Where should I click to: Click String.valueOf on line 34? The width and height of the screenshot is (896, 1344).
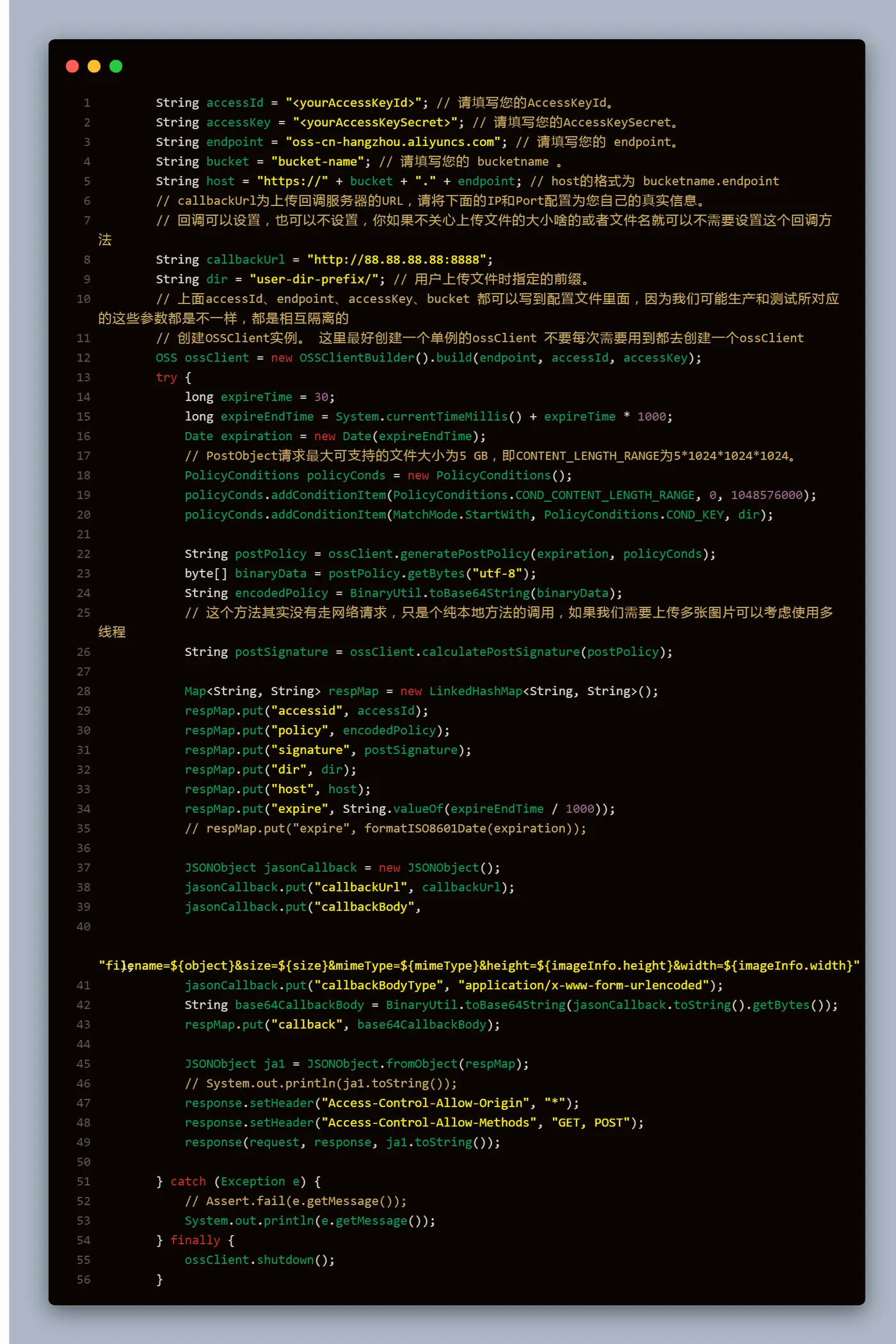point(393,809)
